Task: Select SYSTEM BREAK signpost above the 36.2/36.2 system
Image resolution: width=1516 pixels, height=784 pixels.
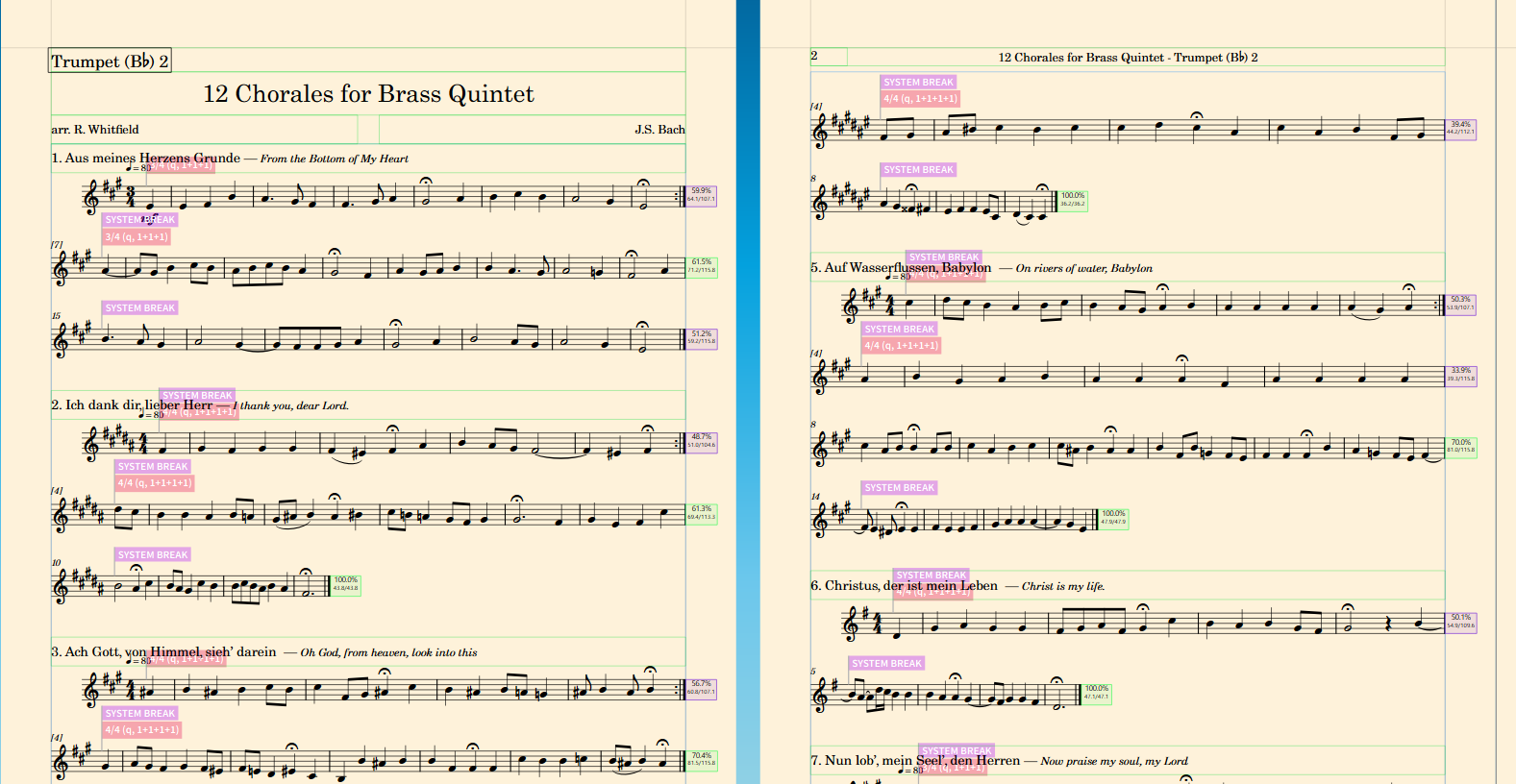Action: coord(919,170)
